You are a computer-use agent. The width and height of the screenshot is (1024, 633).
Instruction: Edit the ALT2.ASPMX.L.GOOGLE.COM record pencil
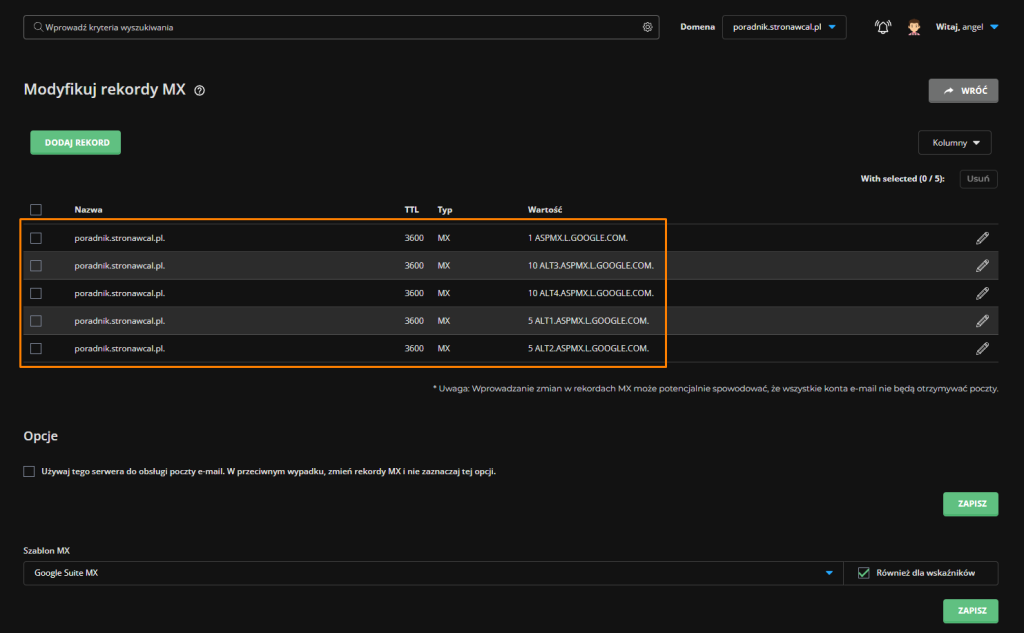982,348
